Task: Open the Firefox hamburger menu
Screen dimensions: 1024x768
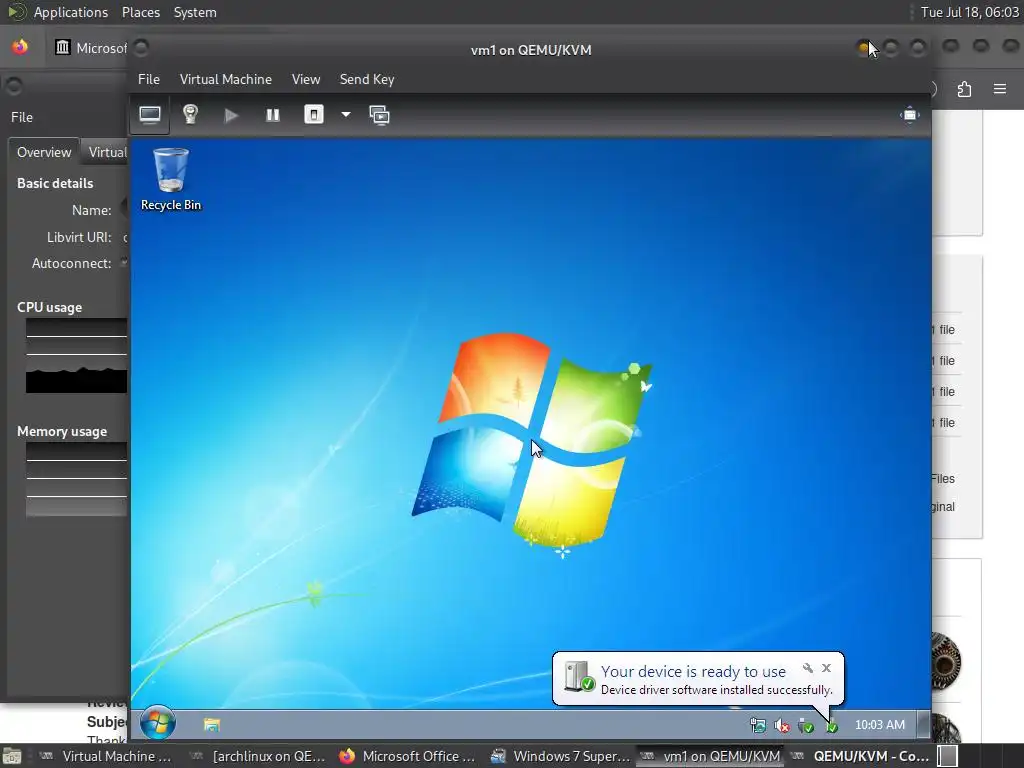Action: pyautogui.click(x=1000, y=89)
